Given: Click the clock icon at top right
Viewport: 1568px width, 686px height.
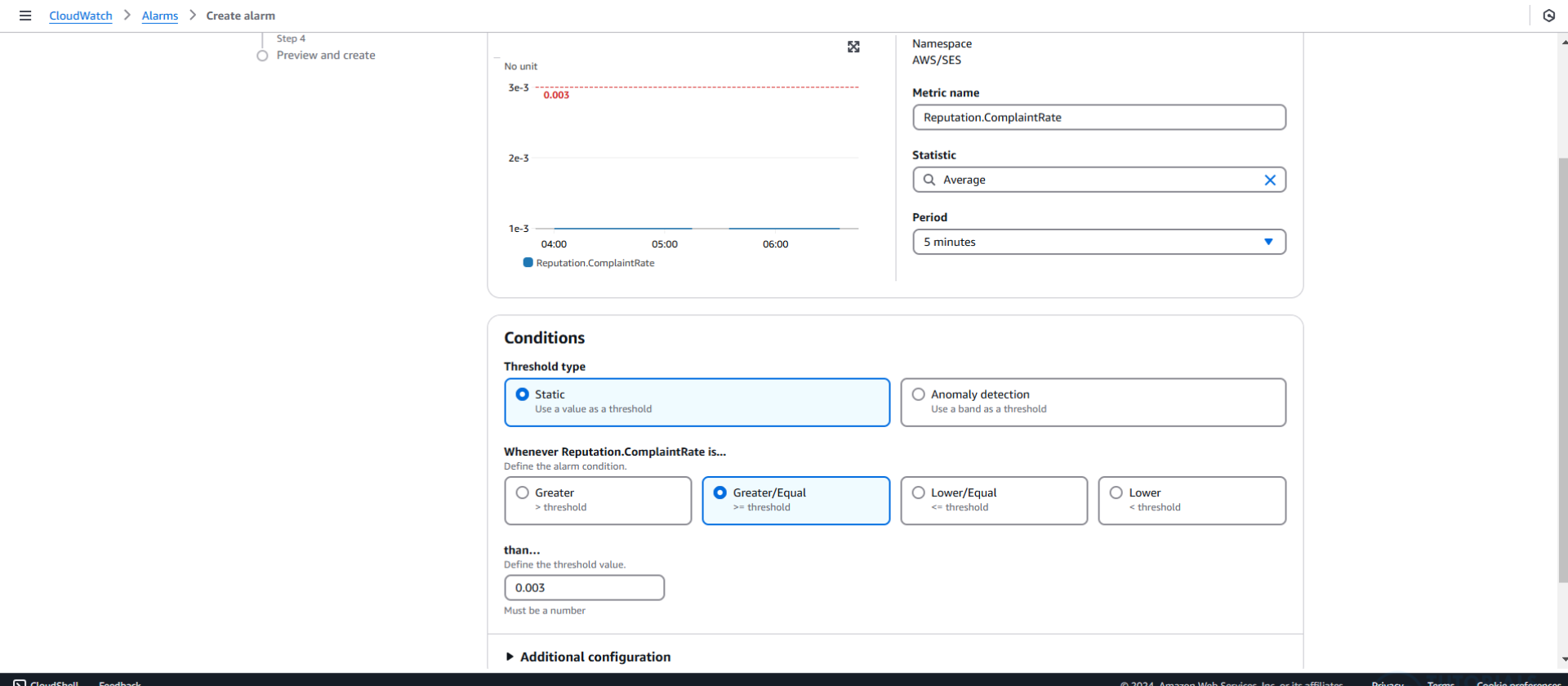Looking at the screenshot, I should (x=1548, y=16).
